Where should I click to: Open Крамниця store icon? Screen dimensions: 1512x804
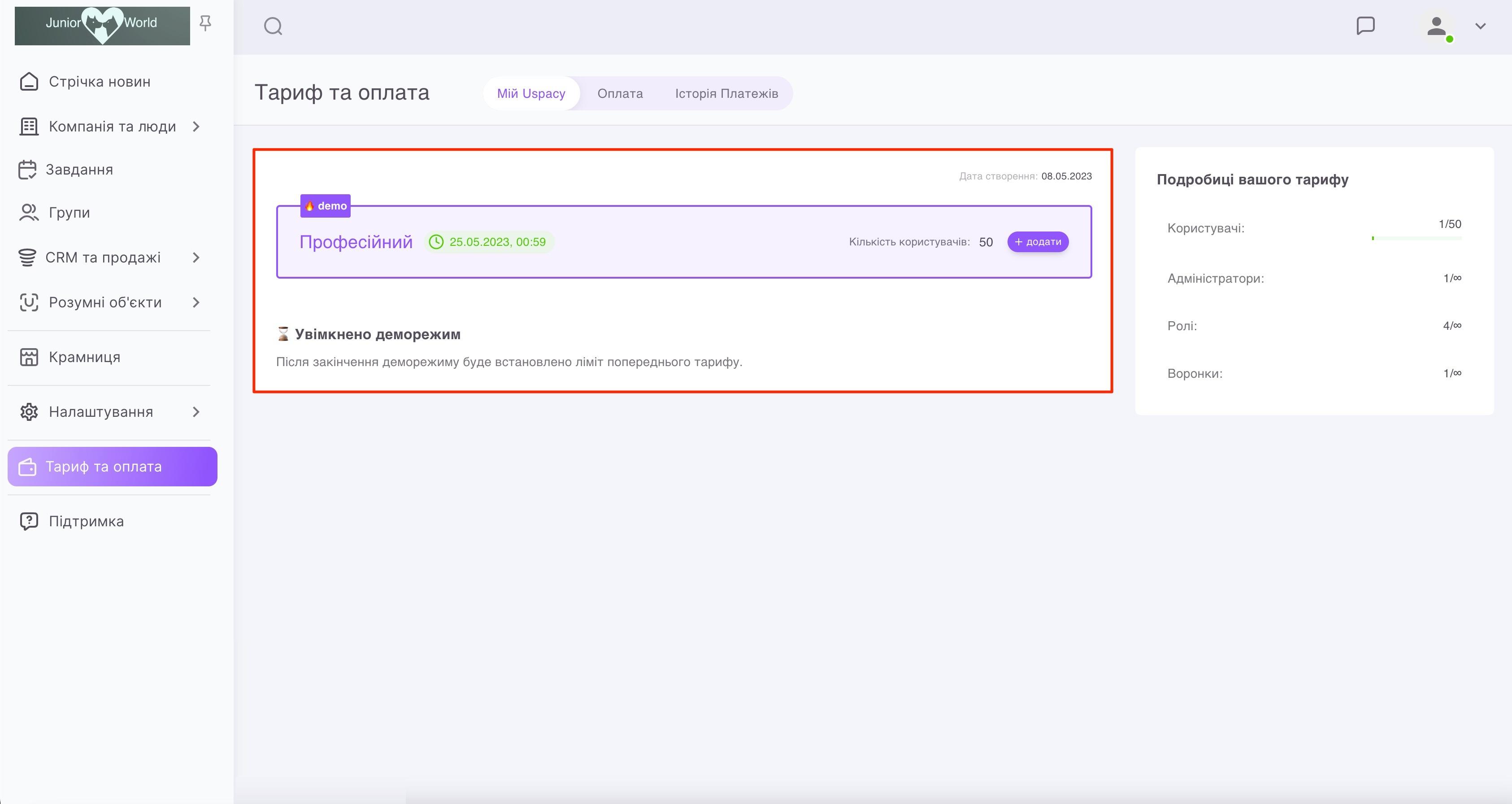click(x=29, y=357)
